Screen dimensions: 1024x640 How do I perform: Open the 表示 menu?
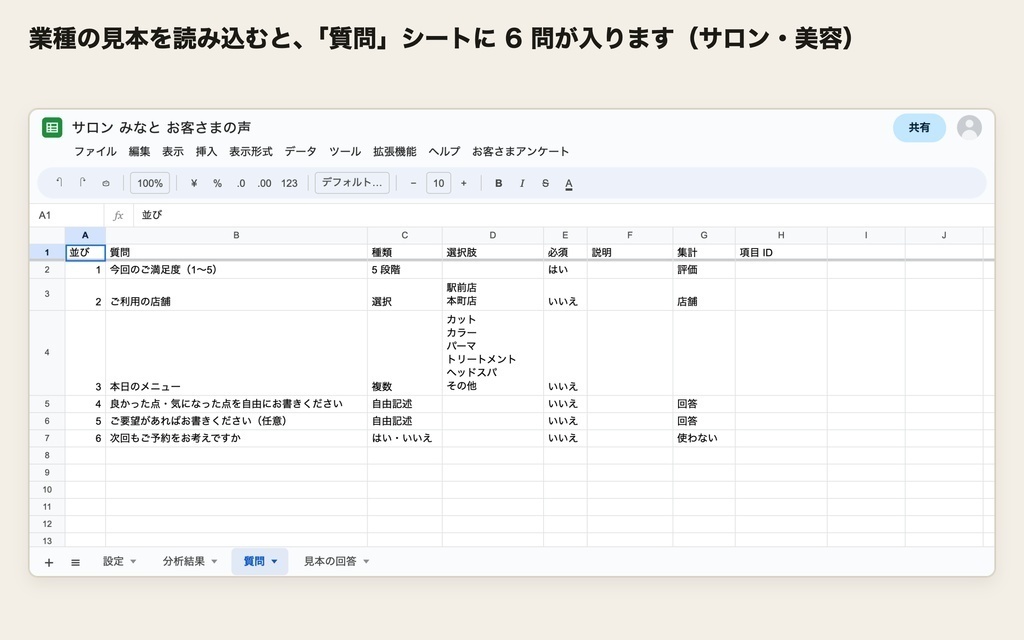pyautogui.click(x=172, y=152)
